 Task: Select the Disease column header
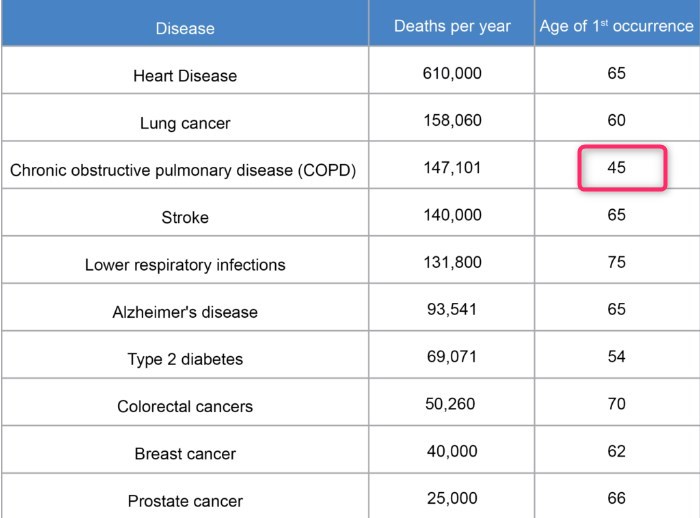click(185, 28)
